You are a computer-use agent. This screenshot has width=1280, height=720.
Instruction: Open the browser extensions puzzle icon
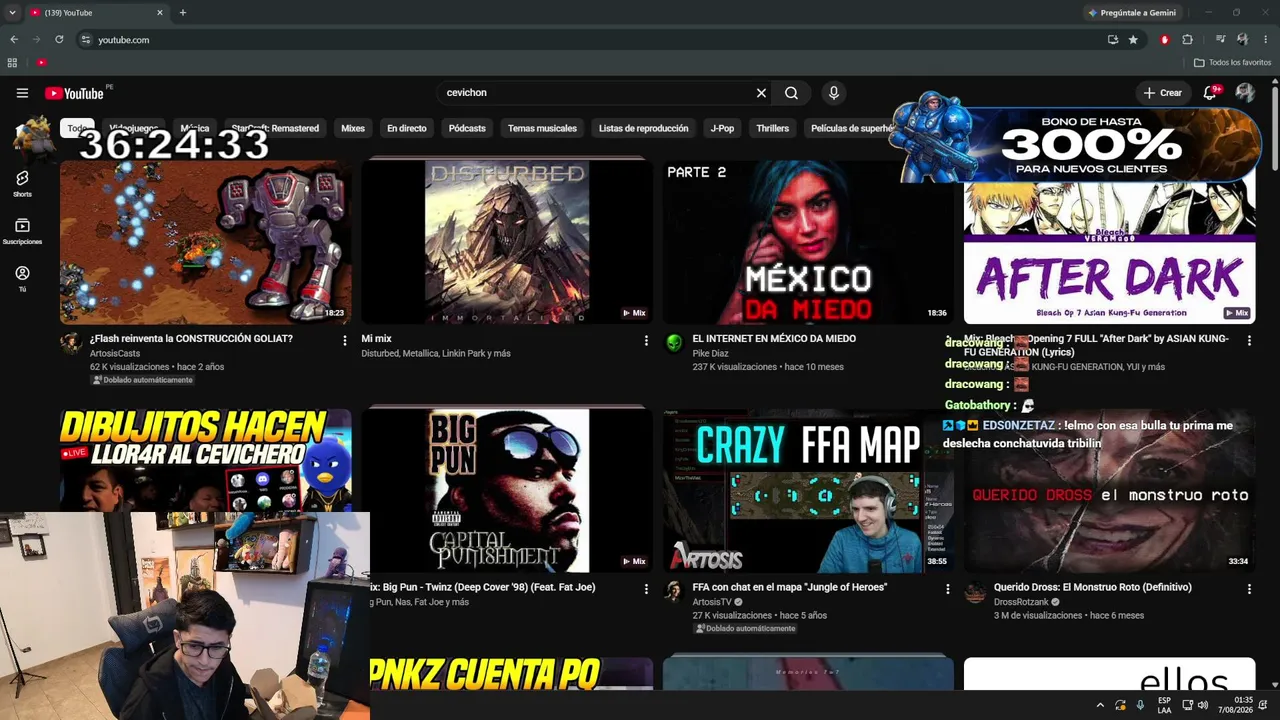1188,40
